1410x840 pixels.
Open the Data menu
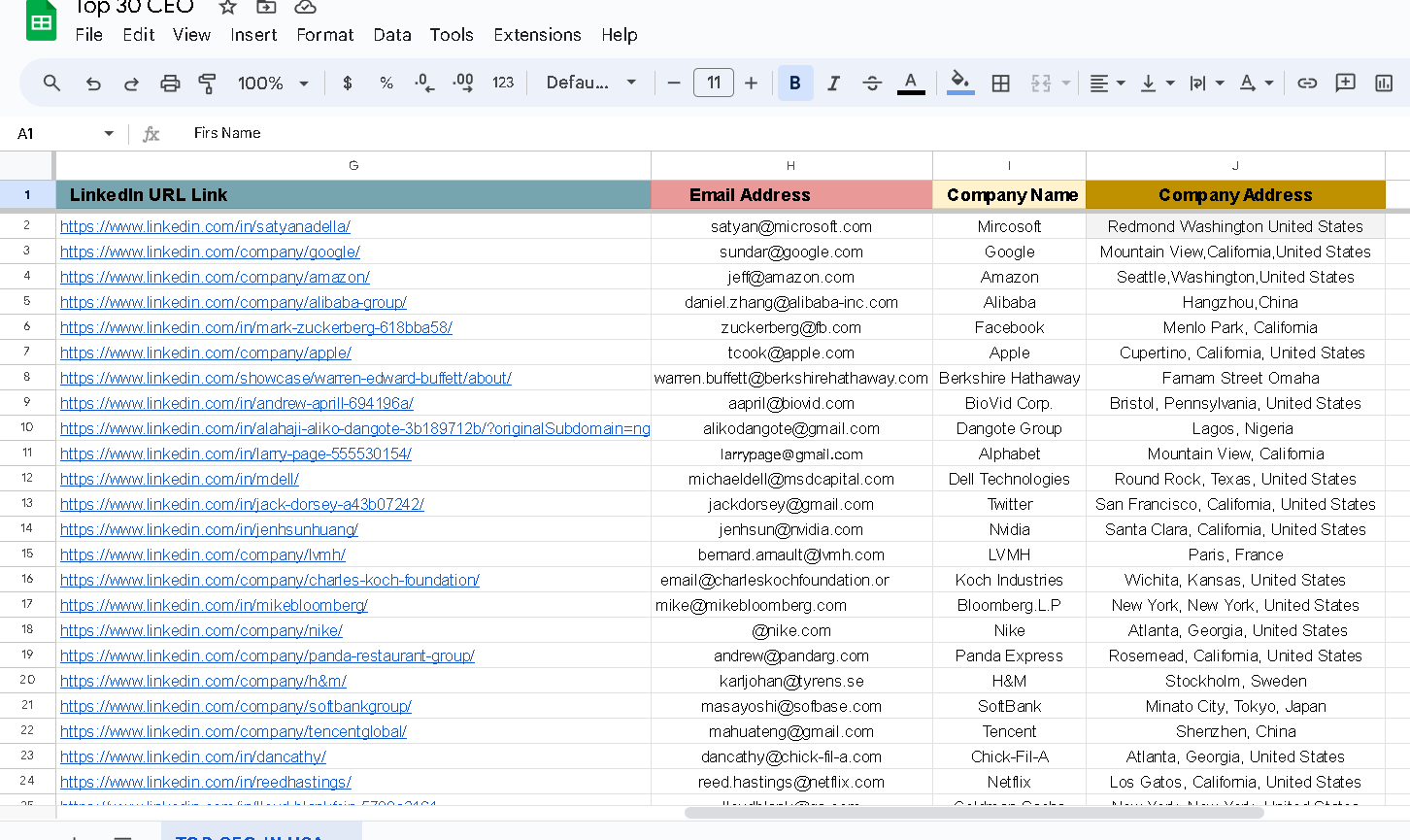392,35
